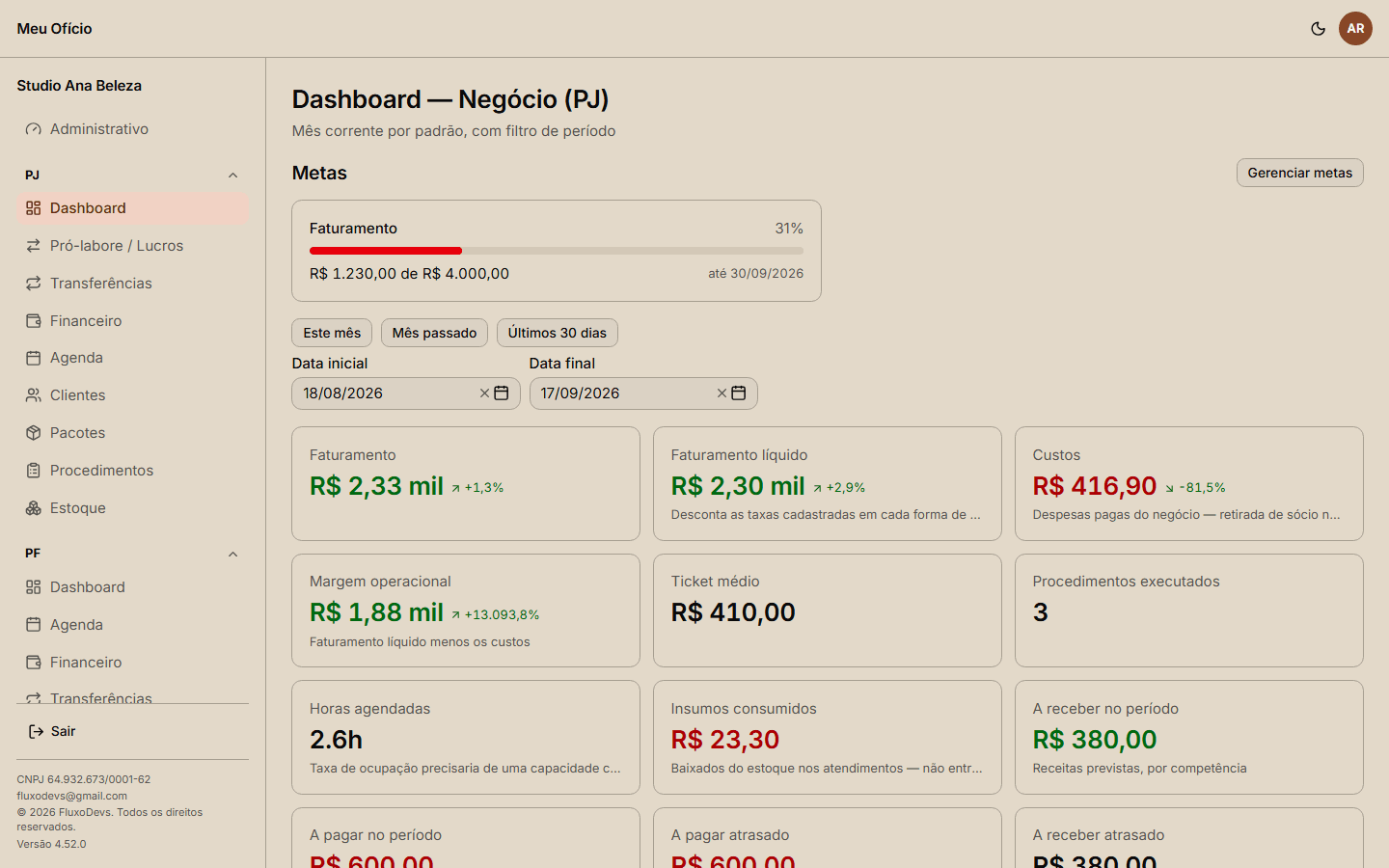Viewport: 1389px width, 868px height.
Task: Click the Meu Ofício app title
Action: 55,29
